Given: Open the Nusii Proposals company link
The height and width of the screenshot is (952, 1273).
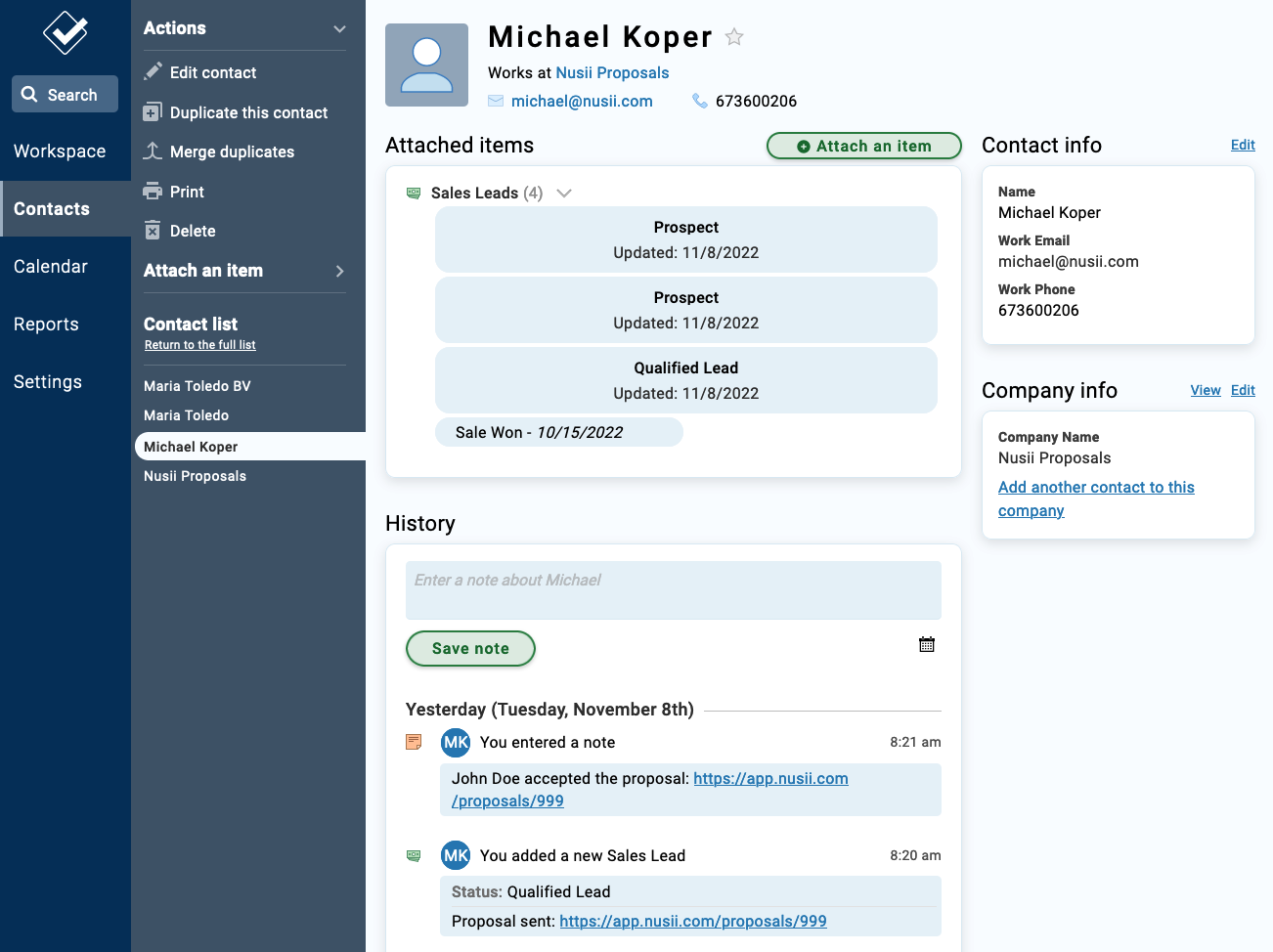Looking at the screenshot, I should (612, 73).
